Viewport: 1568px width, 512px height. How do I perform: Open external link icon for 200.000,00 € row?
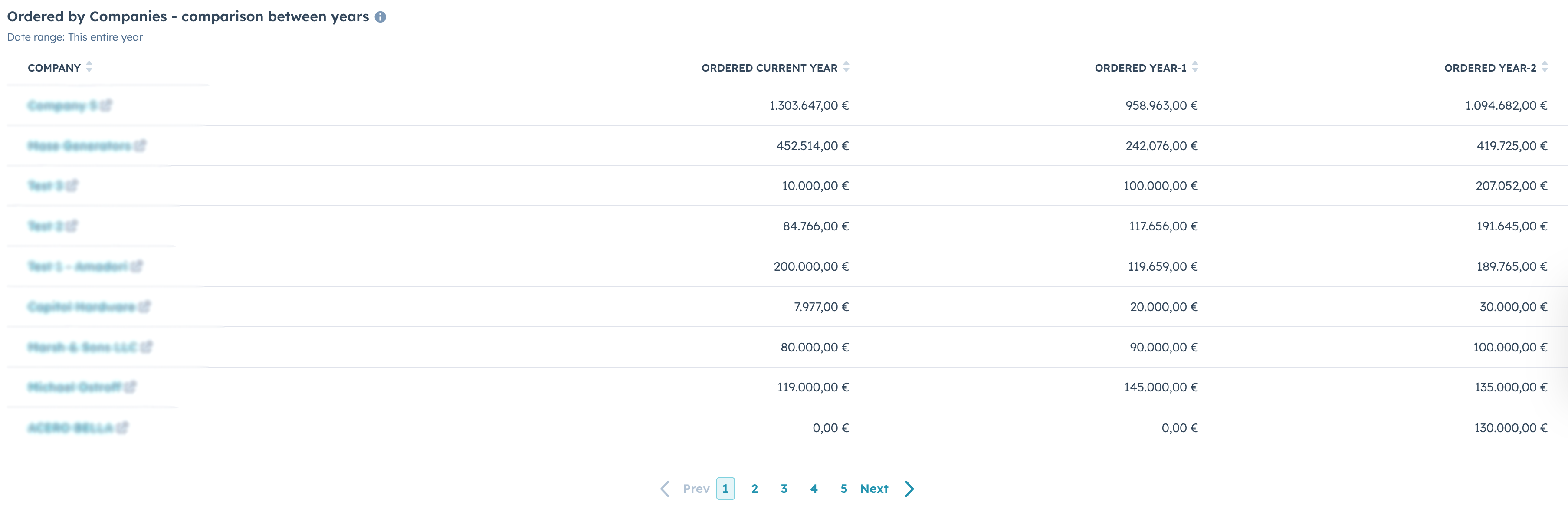137,266
